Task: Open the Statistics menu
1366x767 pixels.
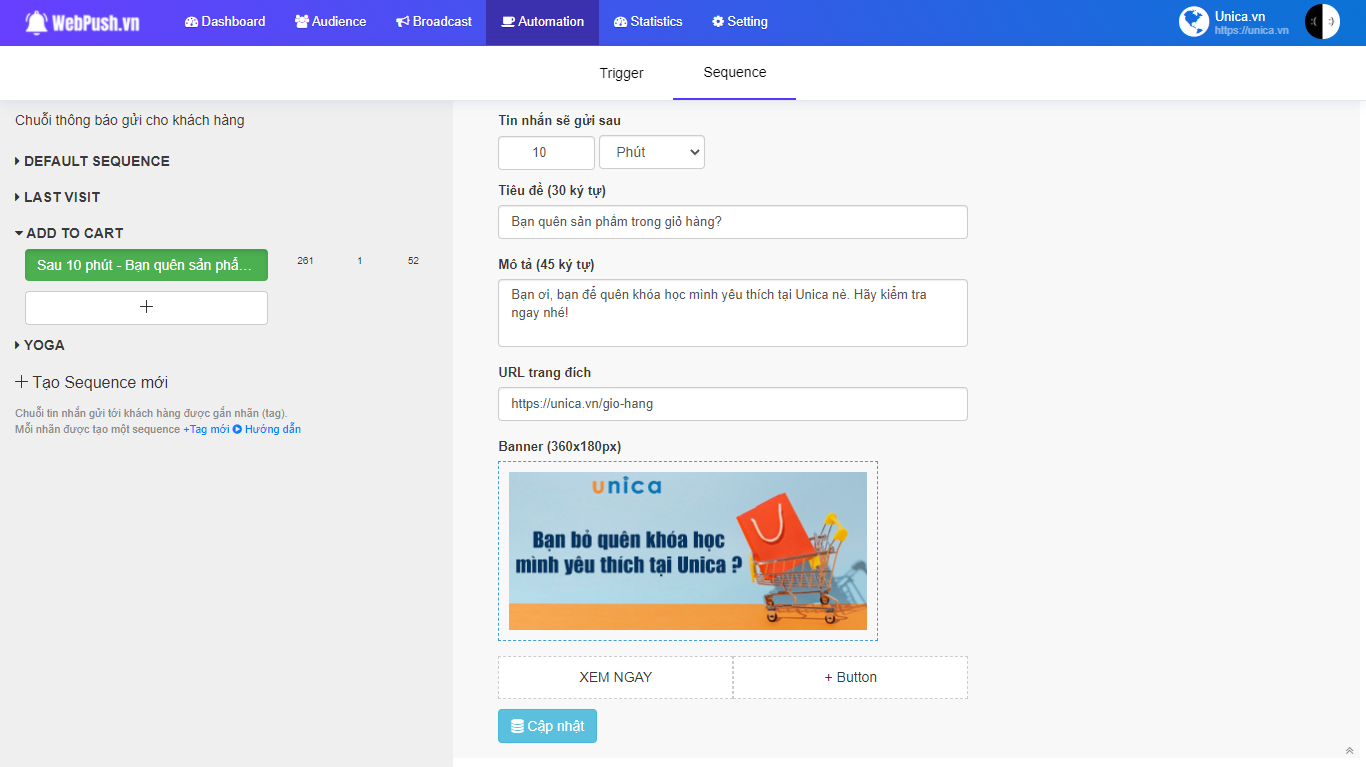Action: point(648,21)
